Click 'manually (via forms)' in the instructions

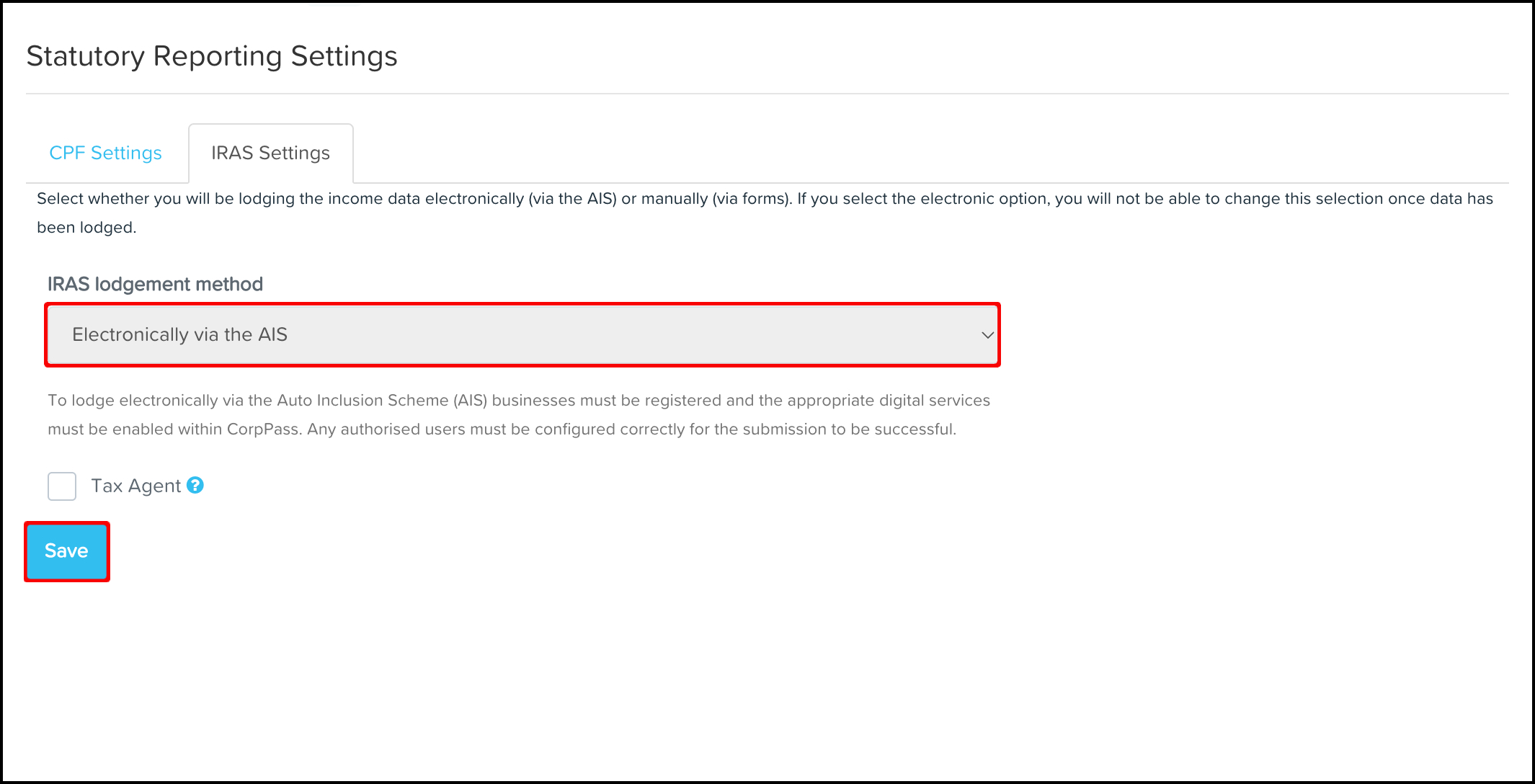716,199
